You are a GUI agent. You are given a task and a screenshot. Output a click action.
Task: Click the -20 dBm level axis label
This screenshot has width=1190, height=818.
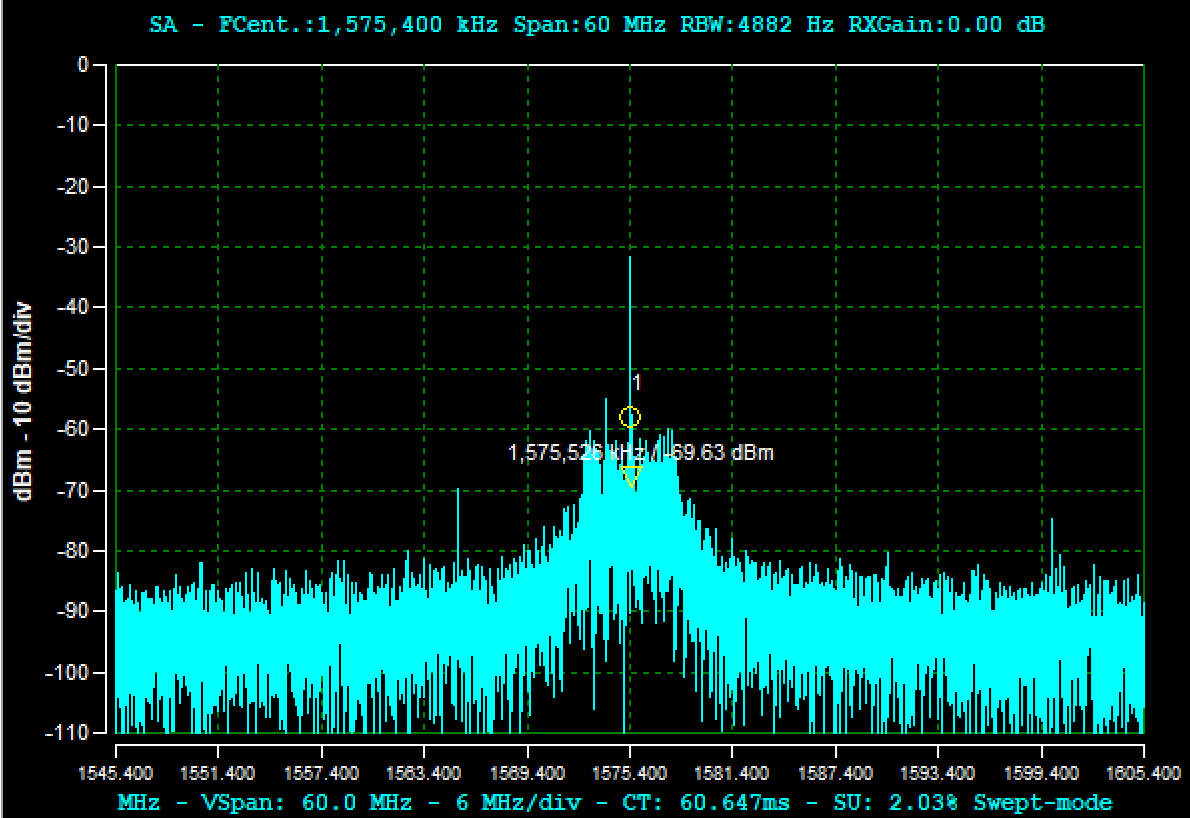74,186
